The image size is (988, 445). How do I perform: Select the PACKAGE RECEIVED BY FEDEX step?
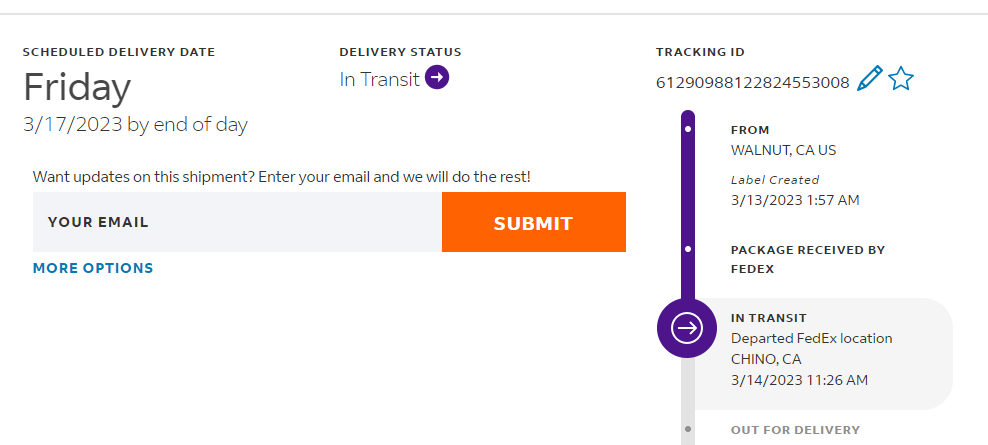807,259
